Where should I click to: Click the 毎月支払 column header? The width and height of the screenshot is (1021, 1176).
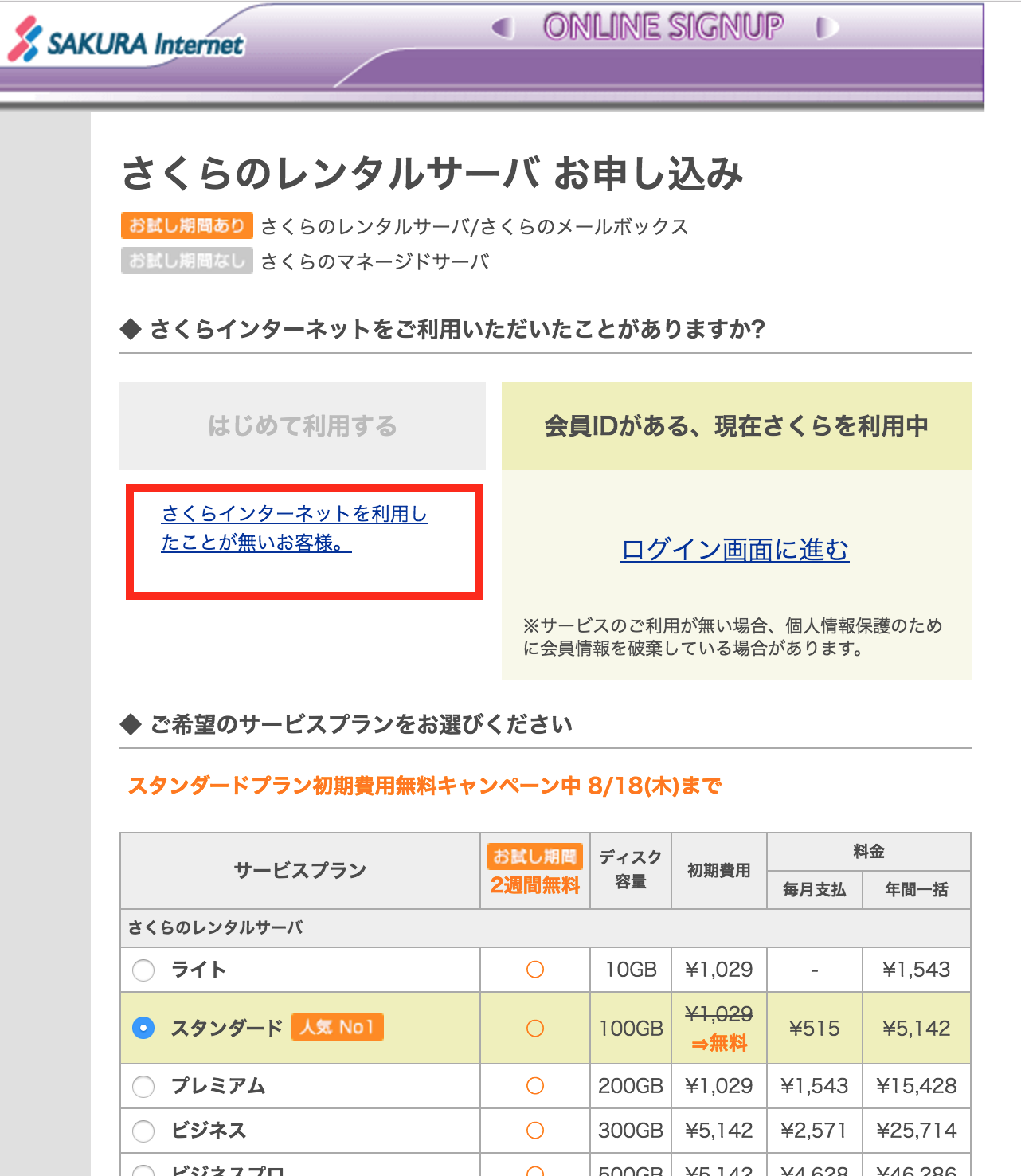815,890
